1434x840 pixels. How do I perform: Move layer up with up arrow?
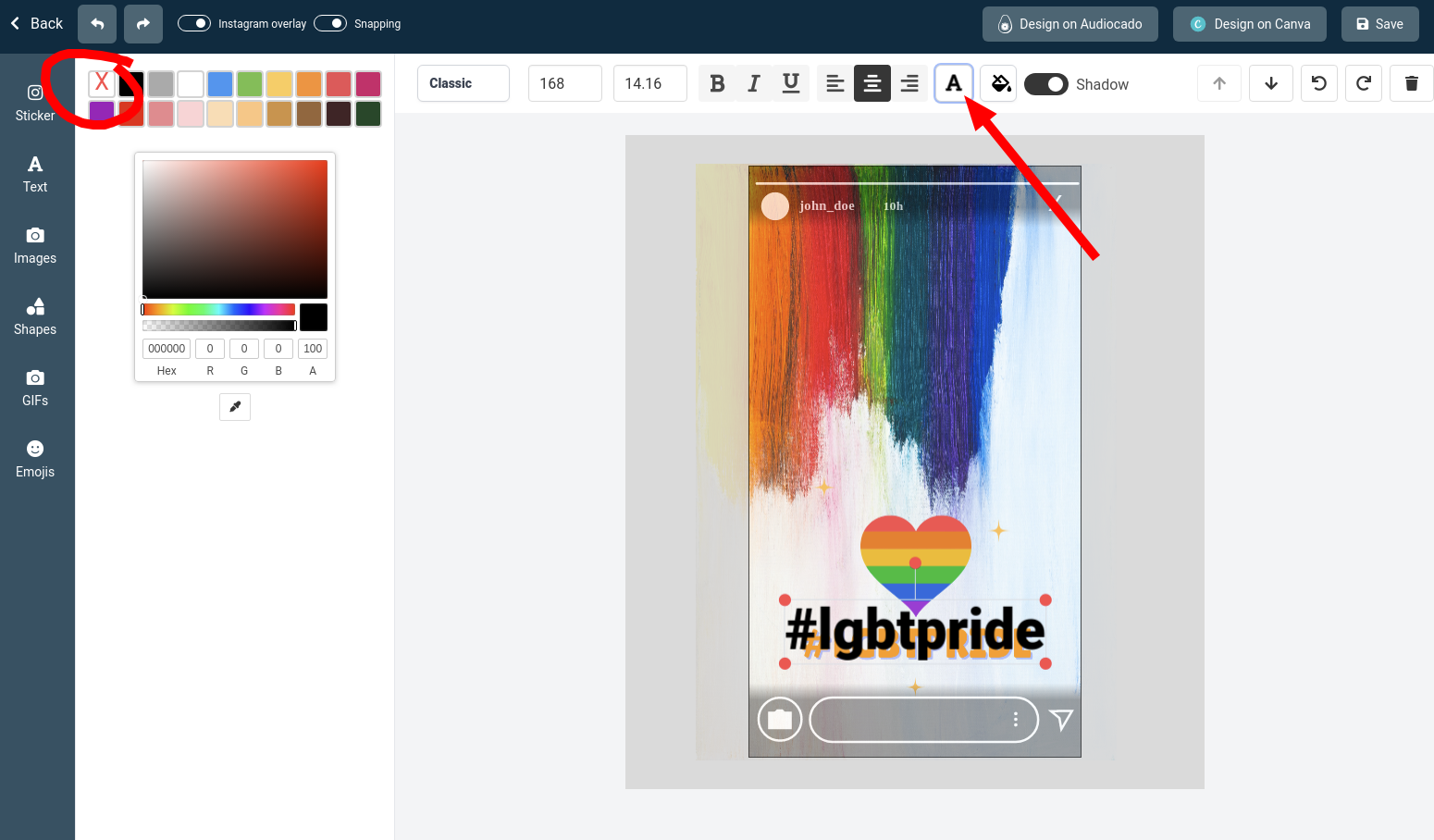[x=1219, y=83]
